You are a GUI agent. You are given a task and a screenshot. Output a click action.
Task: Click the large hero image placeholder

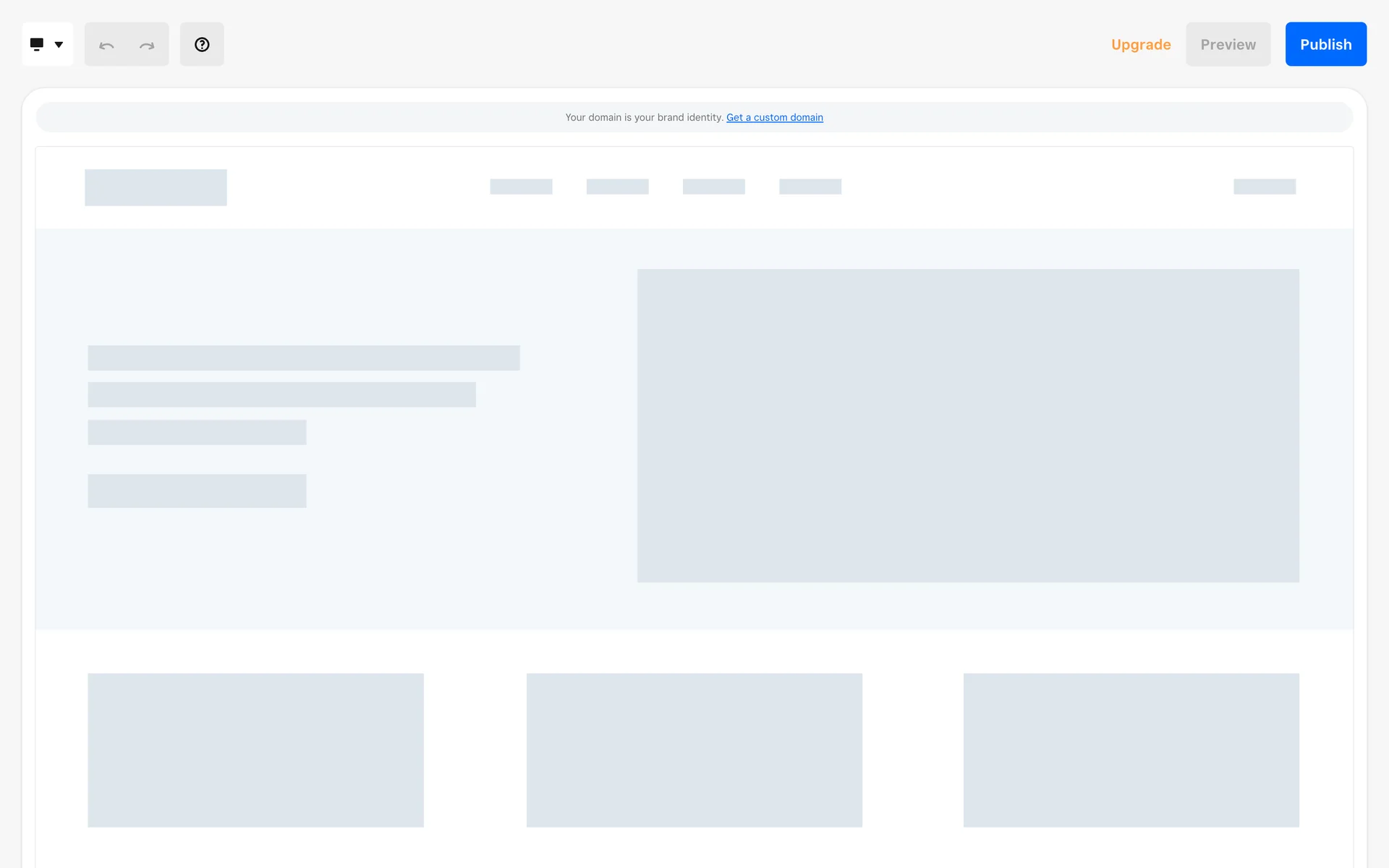[967, 425]
